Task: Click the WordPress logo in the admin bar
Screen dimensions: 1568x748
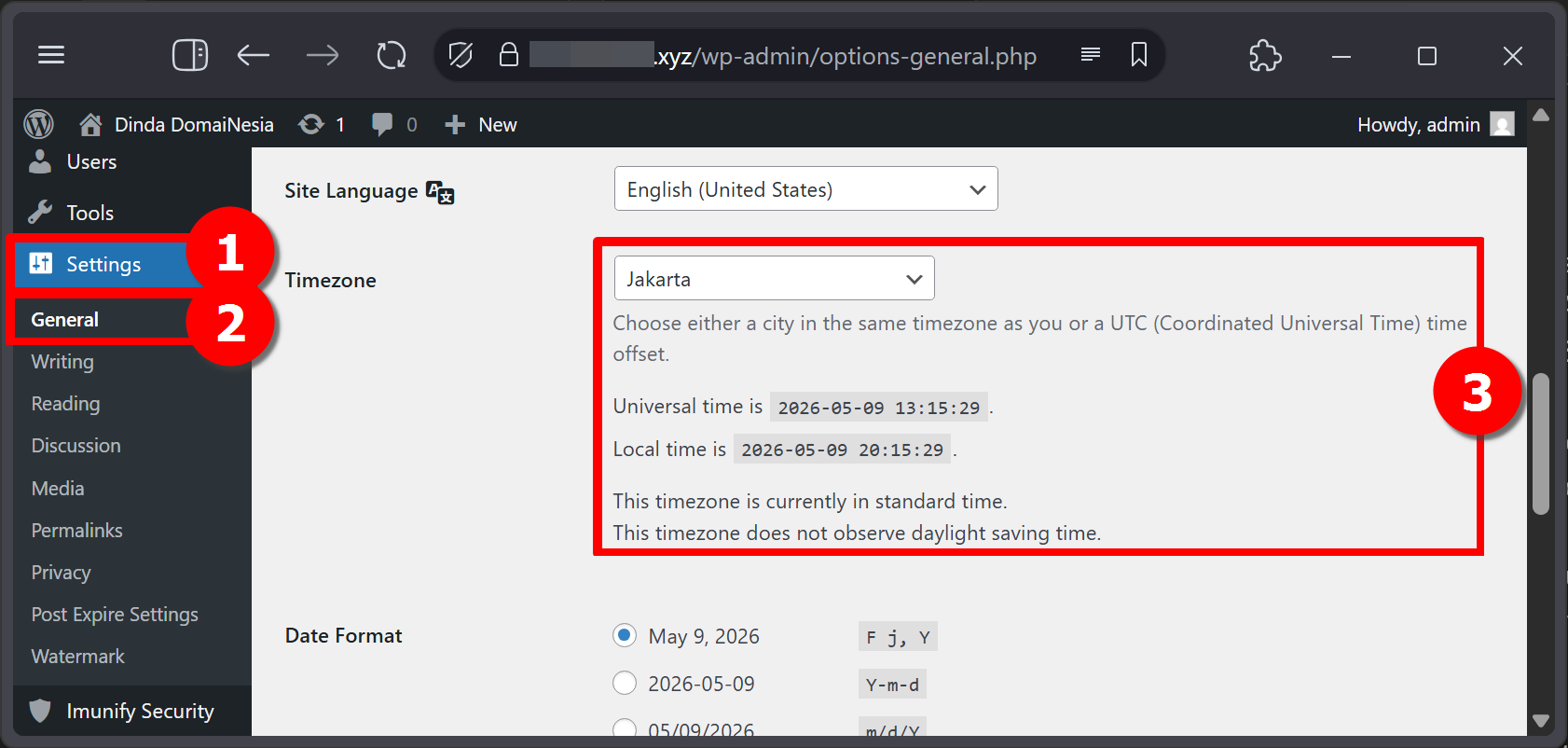Action: 38,124
